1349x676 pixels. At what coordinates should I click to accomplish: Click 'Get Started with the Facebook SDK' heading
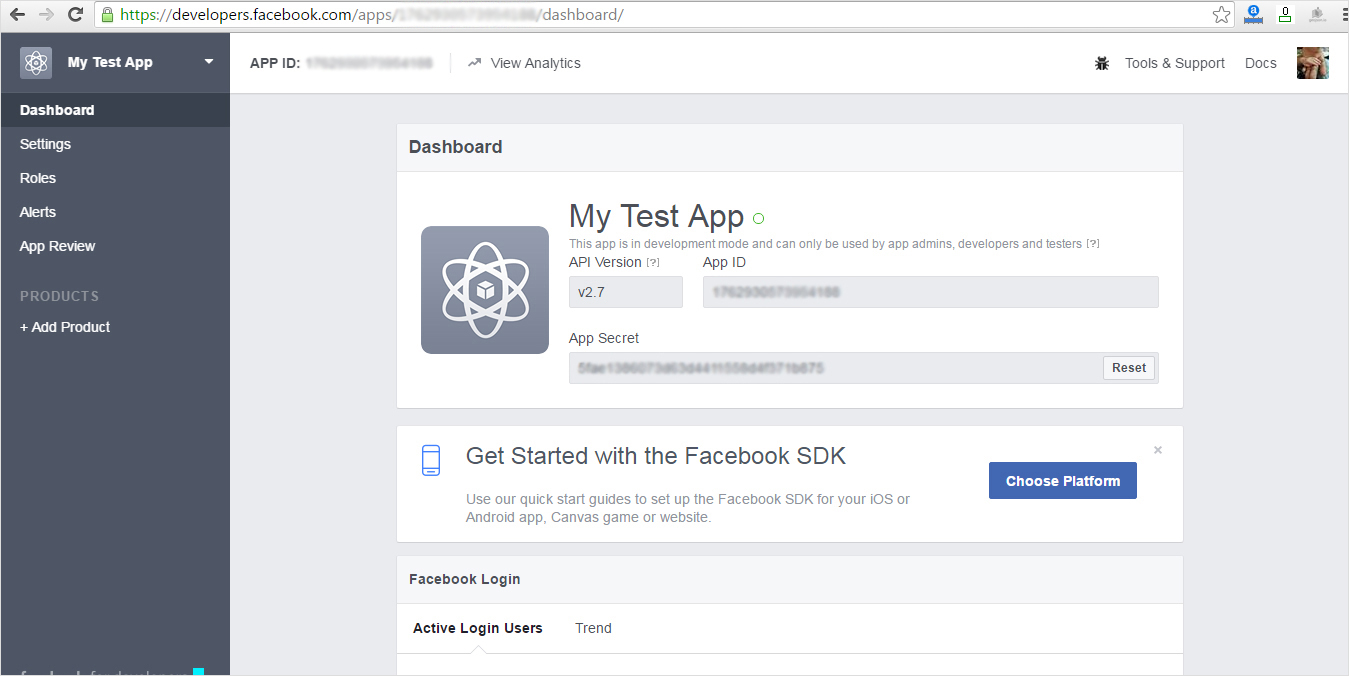click(656, 456)
